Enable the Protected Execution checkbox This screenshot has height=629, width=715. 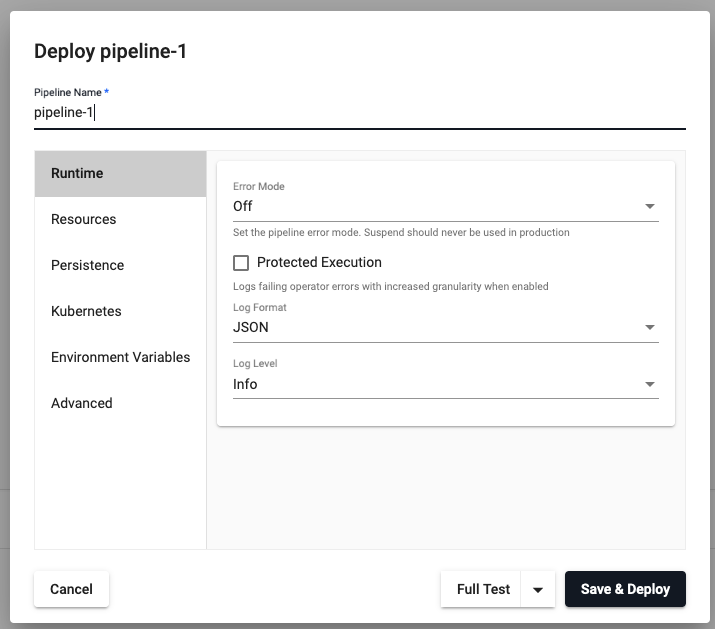point(241,263)
